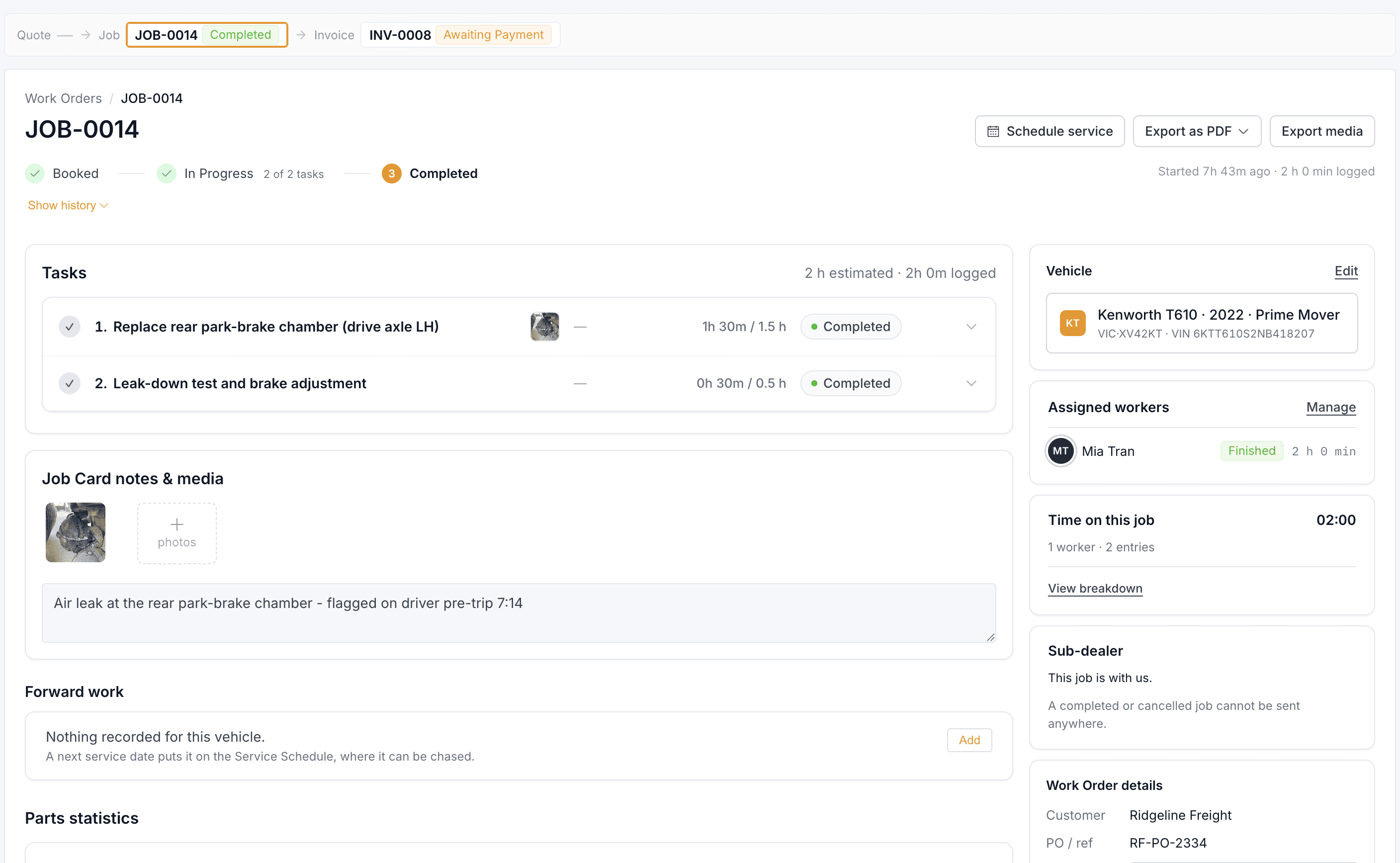This screenshot has height=863, width=1400.
Task: Toggle checkmark for Replace rear park-brake chamber task
Action: pos(70,327)
